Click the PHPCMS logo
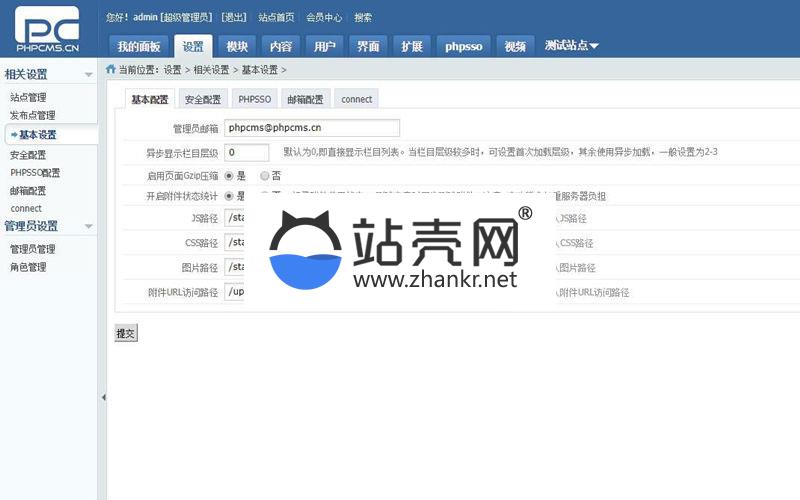The width and height of the screenshot is (800, 500). pos(47,28)
